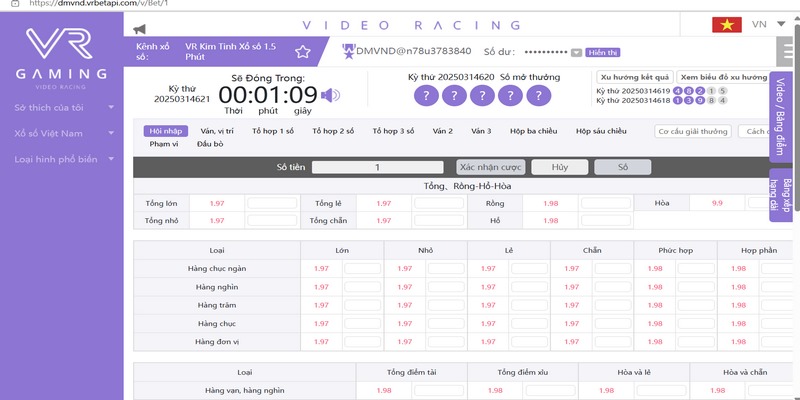The width and height of the screenshot is (800, 400).
Task: Click the Hủy button
Action: pos(559,167)
